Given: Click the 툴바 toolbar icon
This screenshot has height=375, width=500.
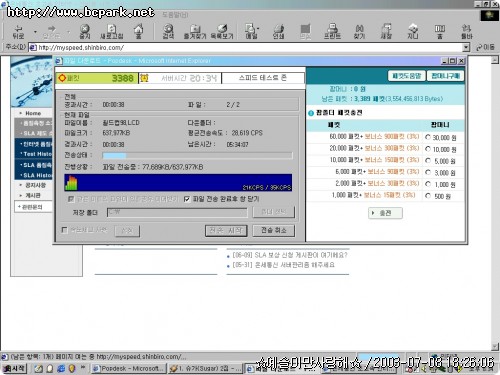Looking at the screenshot, I should point(467,32).
